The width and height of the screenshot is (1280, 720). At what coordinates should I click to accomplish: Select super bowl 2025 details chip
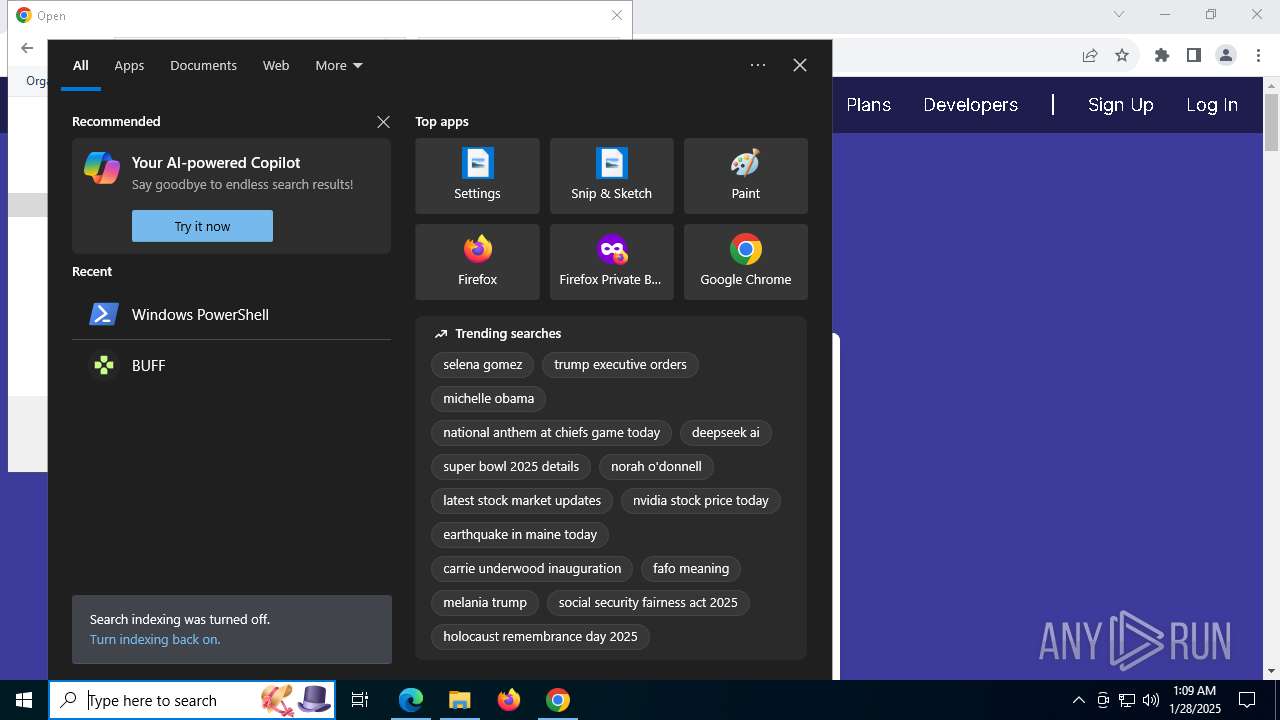coord(511,467)
